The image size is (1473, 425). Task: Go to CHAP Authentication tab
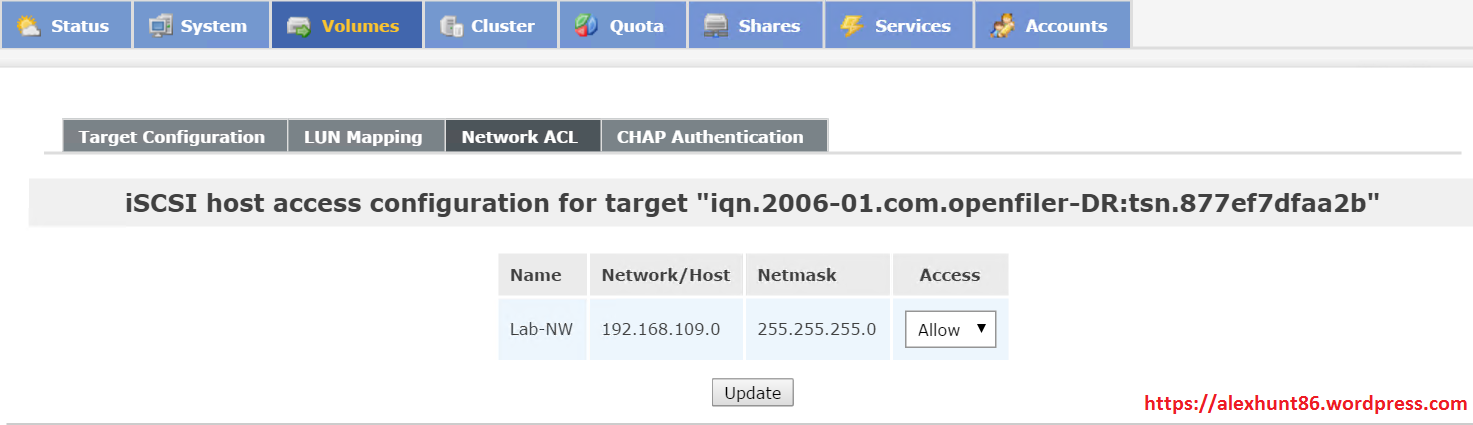point(710,137)
